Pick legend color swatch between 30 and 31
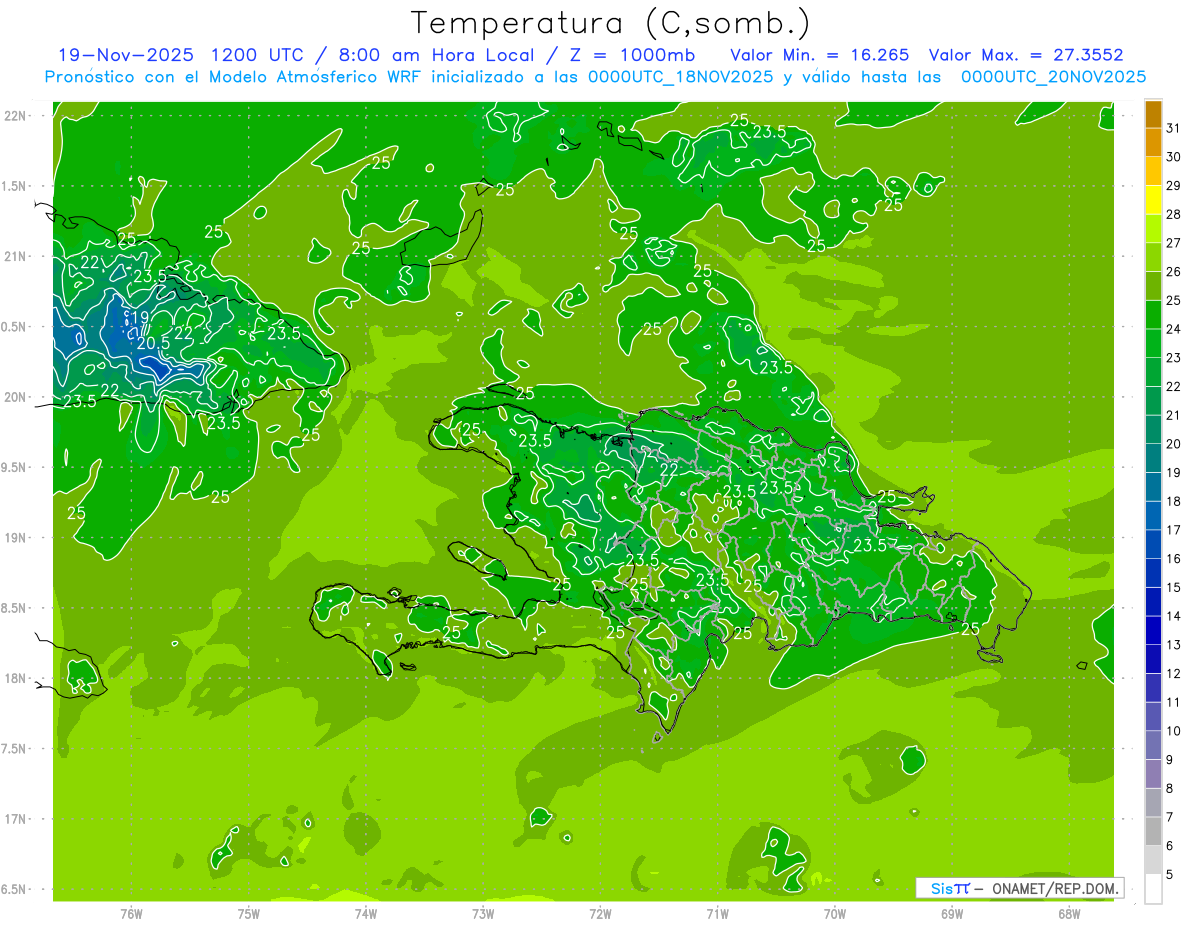 (x=1153, y=142)
